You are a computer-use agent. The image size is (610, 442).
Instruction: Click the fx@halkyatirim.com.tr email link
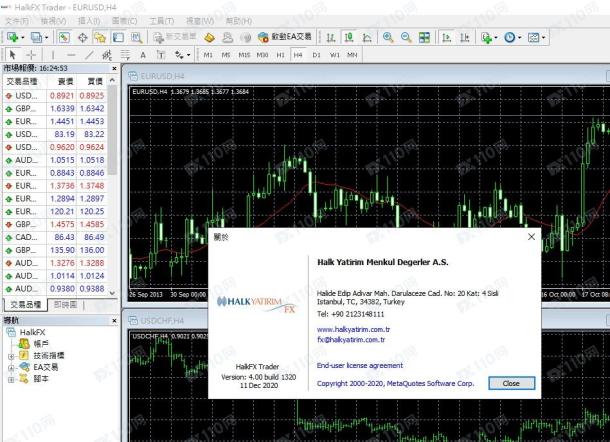351,340
